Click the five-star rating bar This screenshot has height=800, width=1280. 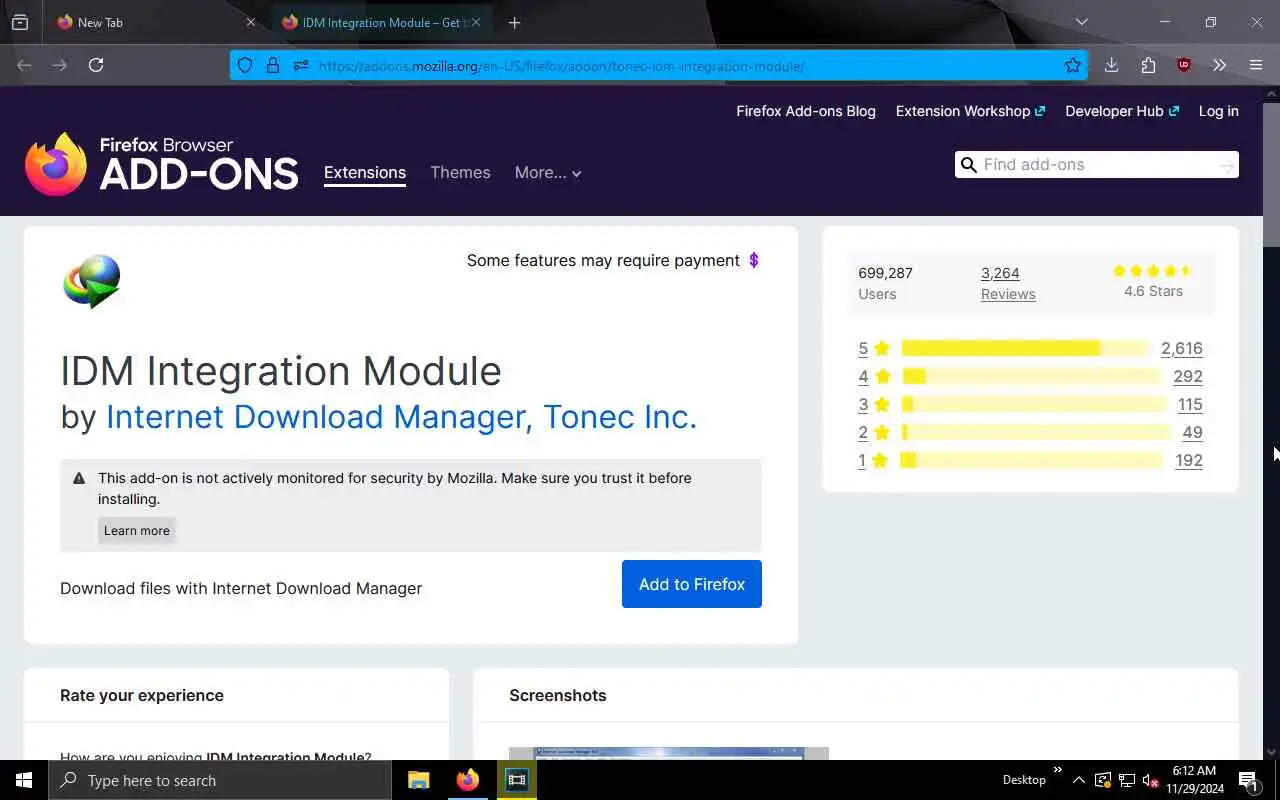point(1025,348)
